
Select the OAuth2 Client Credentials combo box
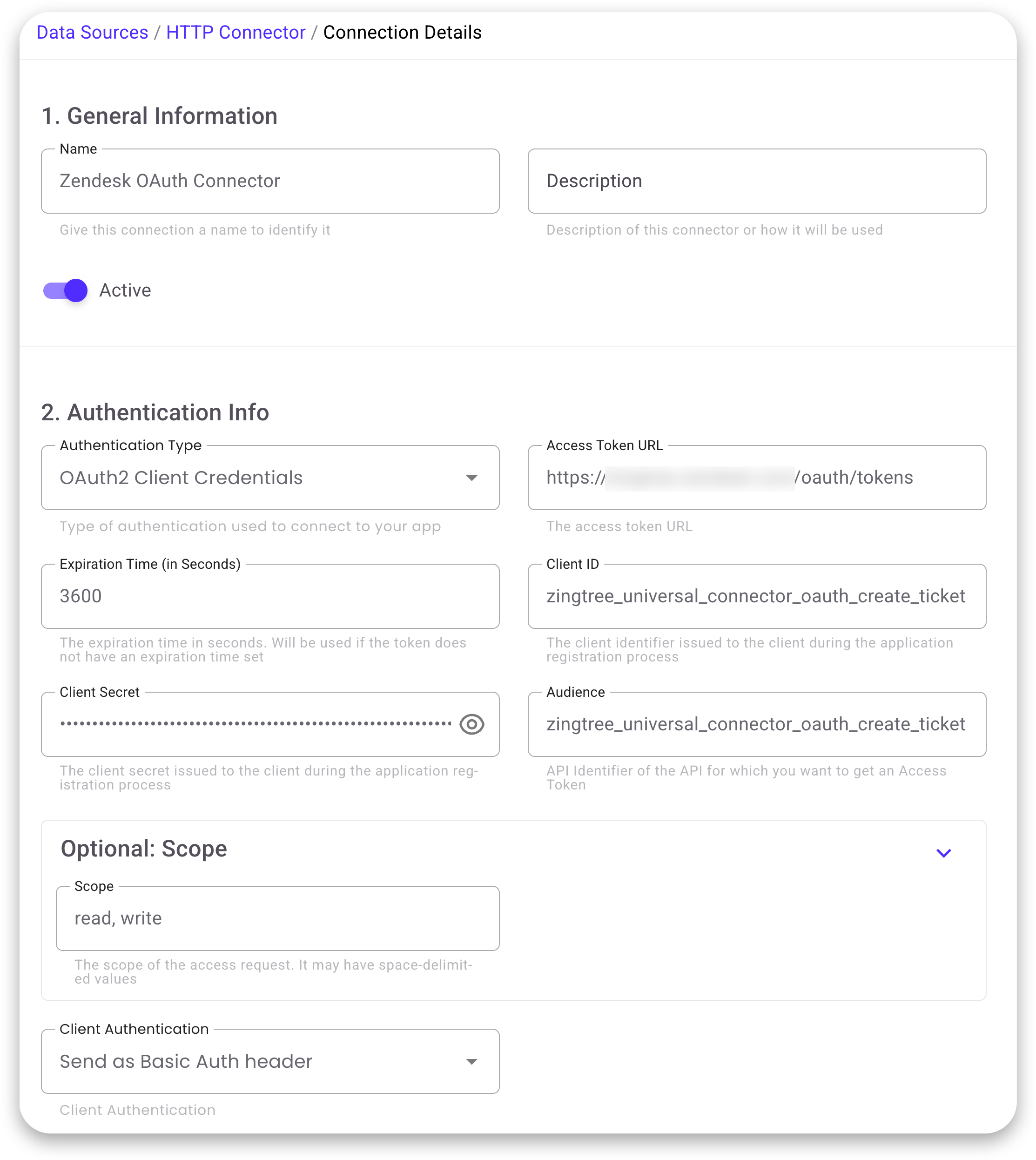point(270,478)
